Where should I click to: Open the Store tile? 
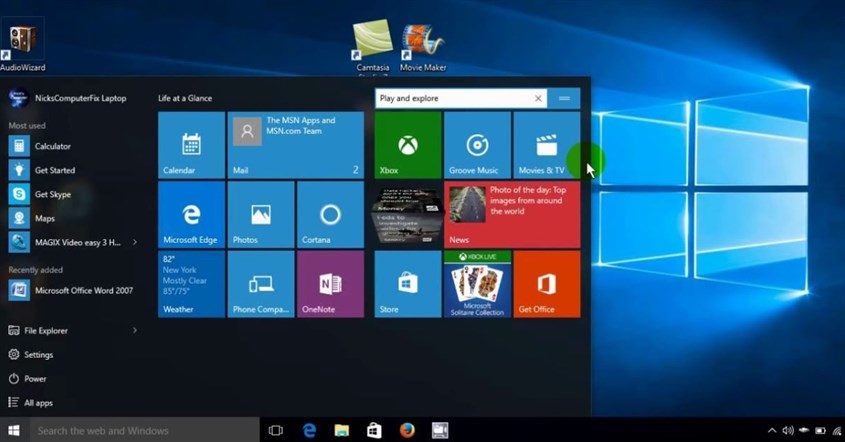[408, 284]
